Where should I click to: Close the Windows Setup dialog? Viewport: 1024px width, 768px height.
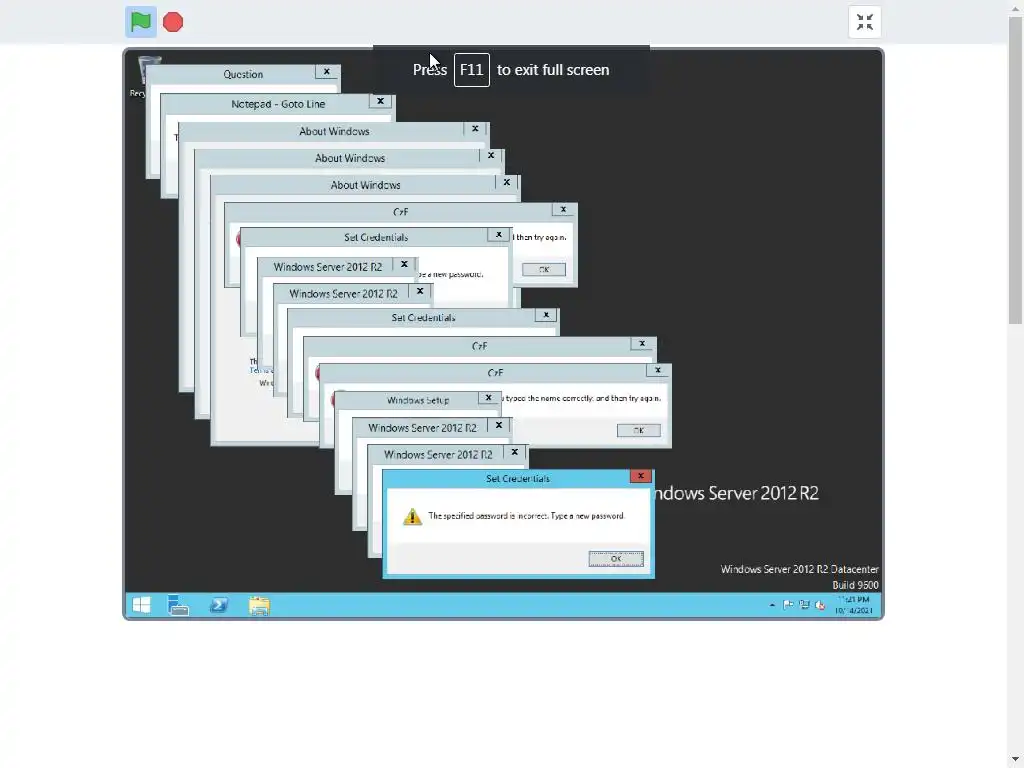pos(488,398)
